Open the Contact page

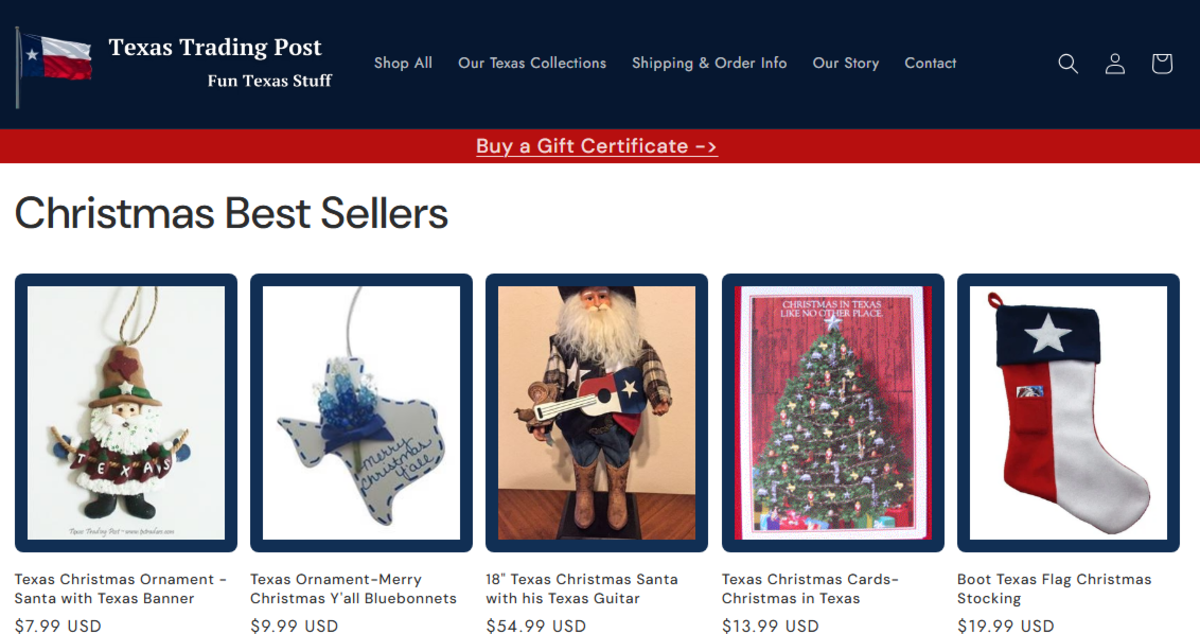[930, 63]
